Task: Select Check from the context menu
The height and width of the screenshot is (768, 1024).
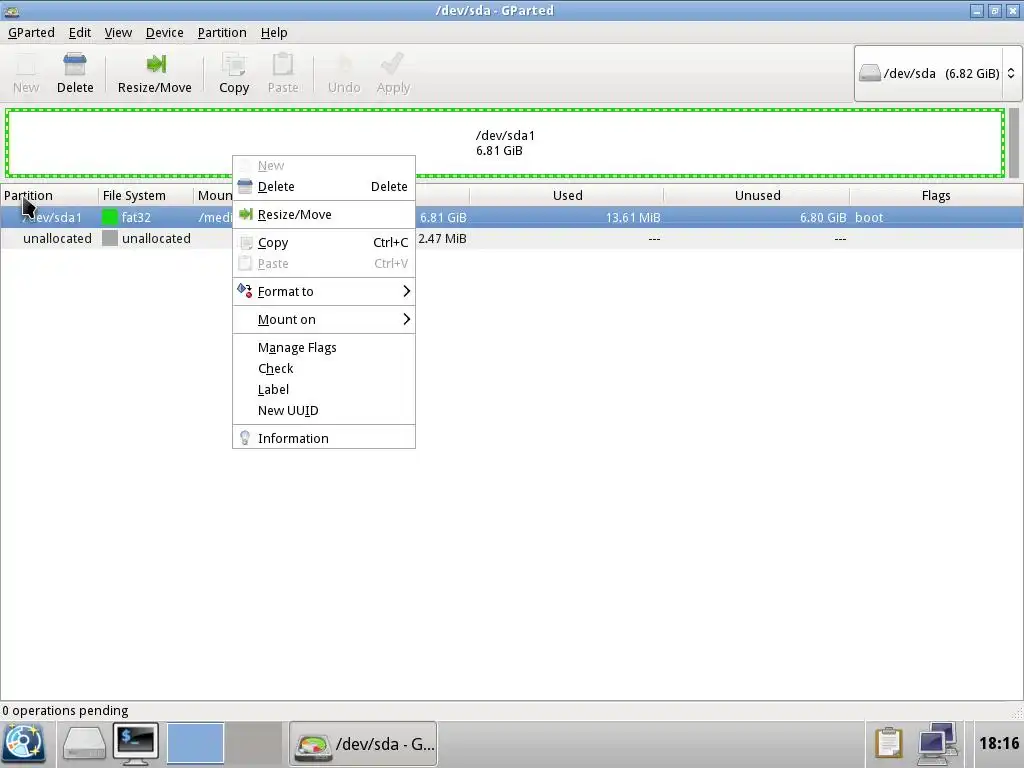Action: [324, 369]
